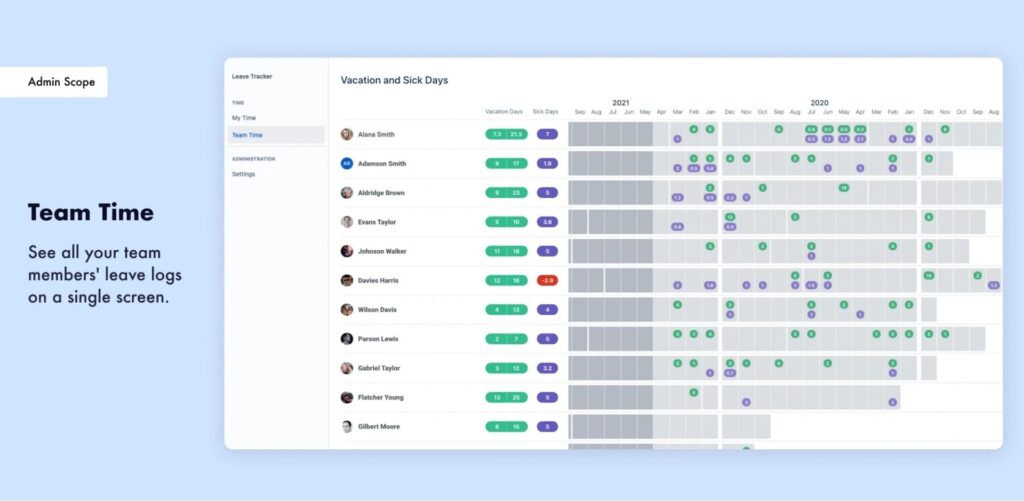
Task: Open Johnson Walker's avatar
Action: 347,251
